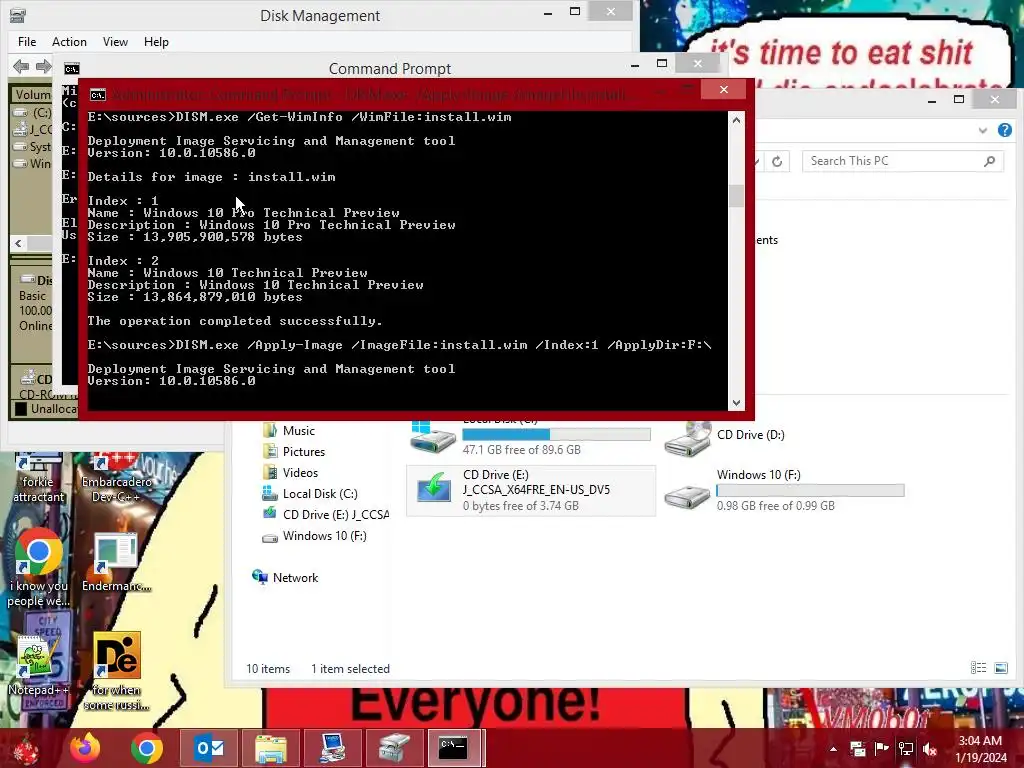Click the refresh button in File Explorer

776,161
